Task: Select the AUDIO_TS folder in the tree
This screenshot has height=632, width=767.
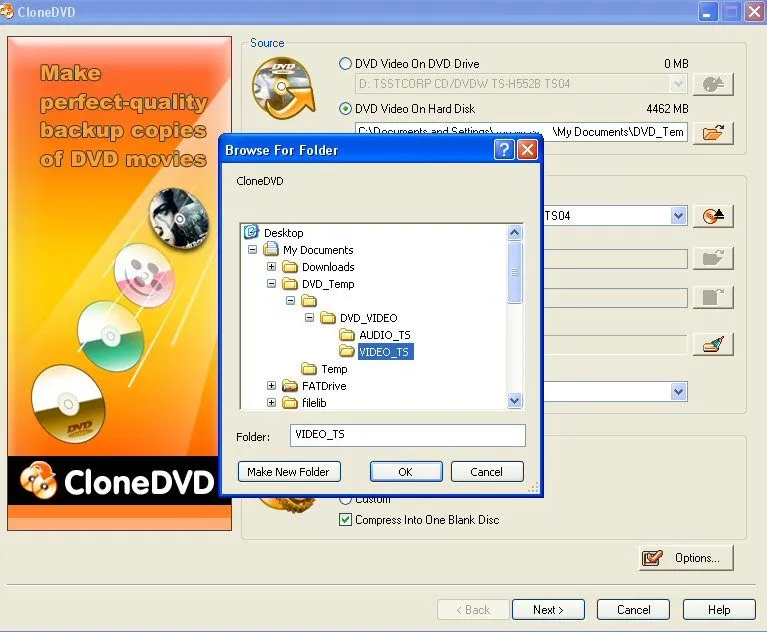Action: [384, 335]
